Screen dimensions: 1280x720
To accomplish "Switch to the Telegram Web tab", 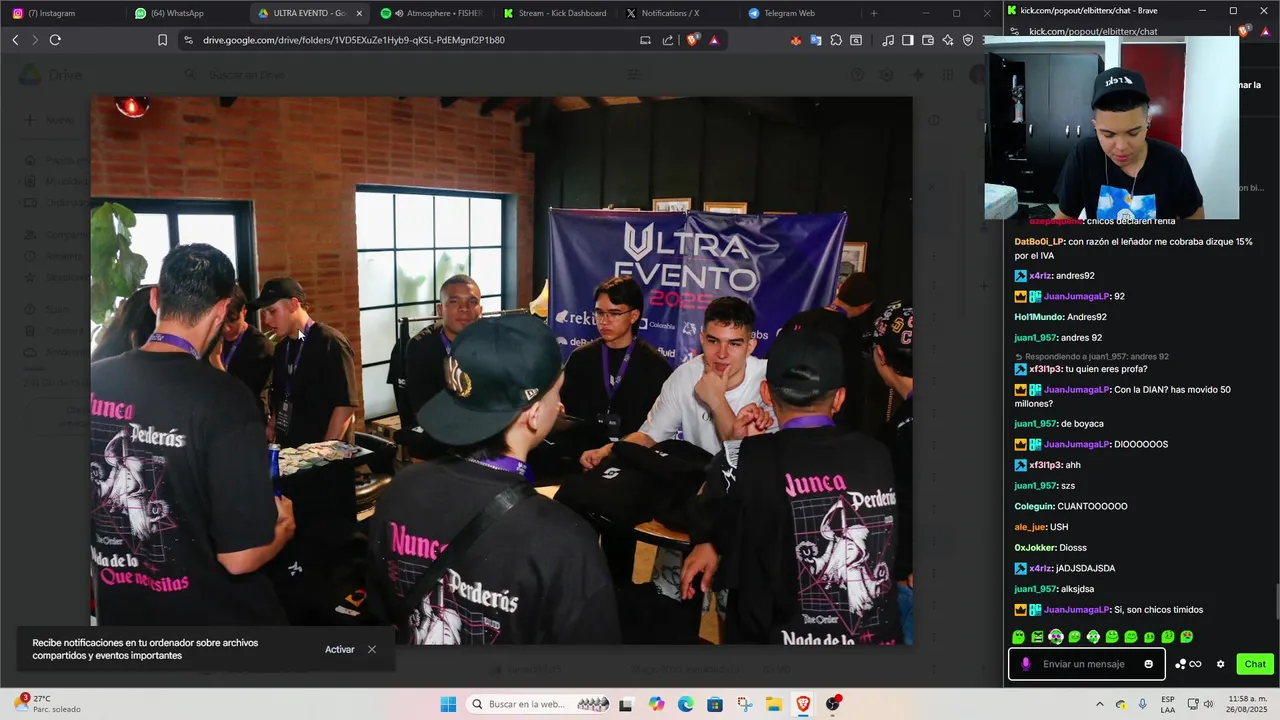I will click(x=800, y=13).
